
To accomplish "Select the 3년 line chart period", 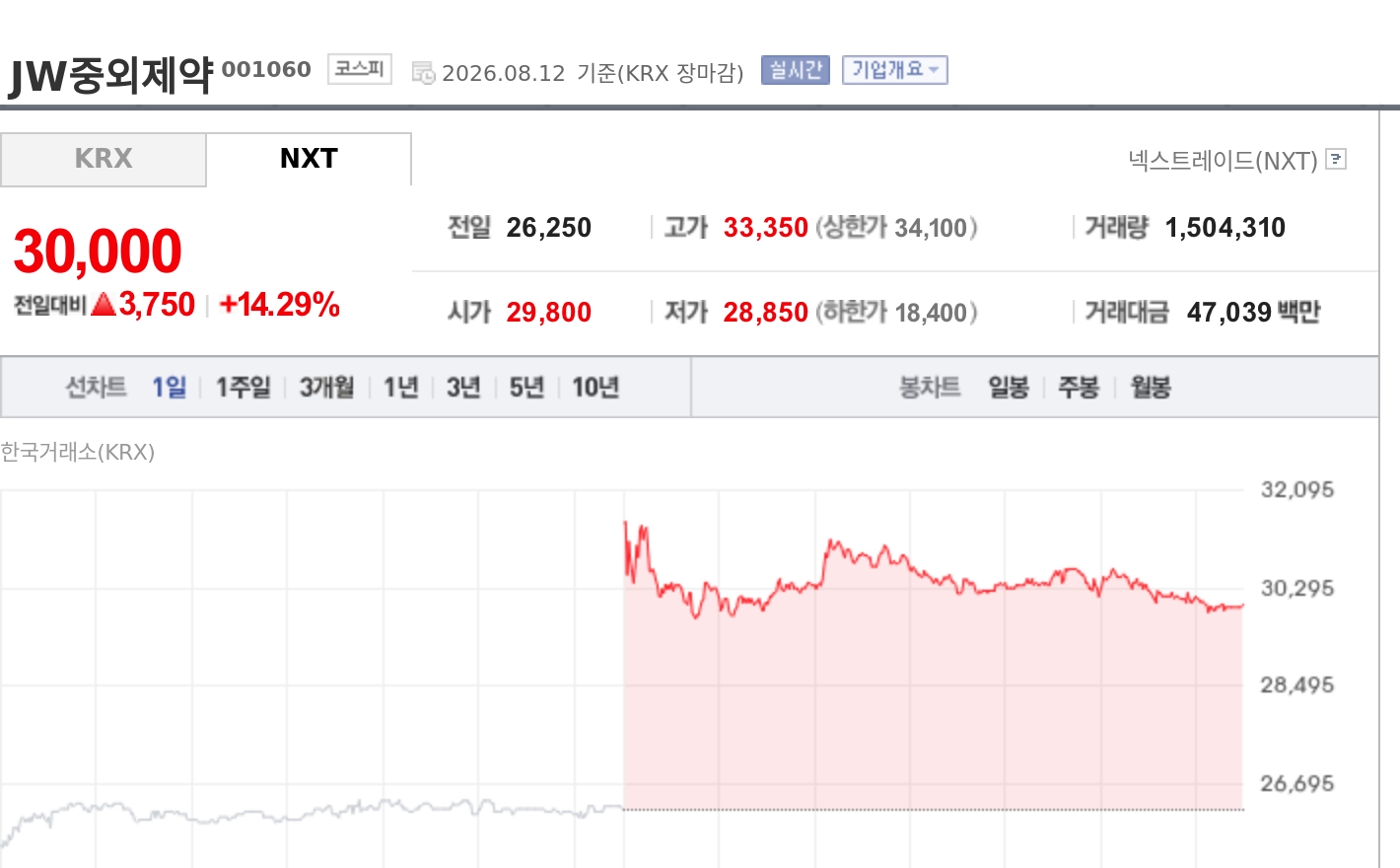I will [x=463, y=387].
